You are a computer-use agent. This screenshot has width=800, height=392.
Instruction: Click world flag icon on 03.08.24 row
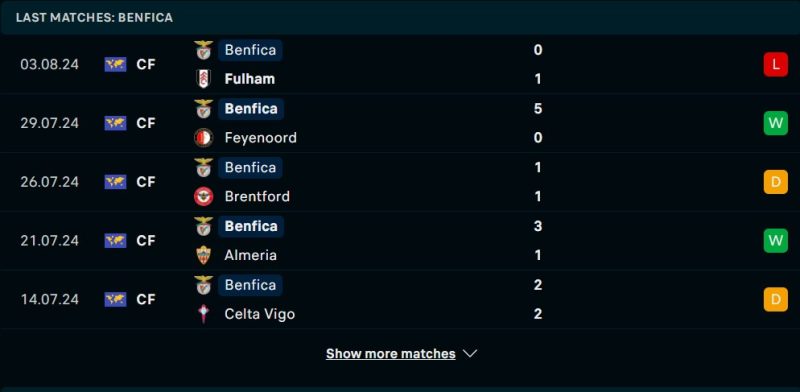coord(115,64)
